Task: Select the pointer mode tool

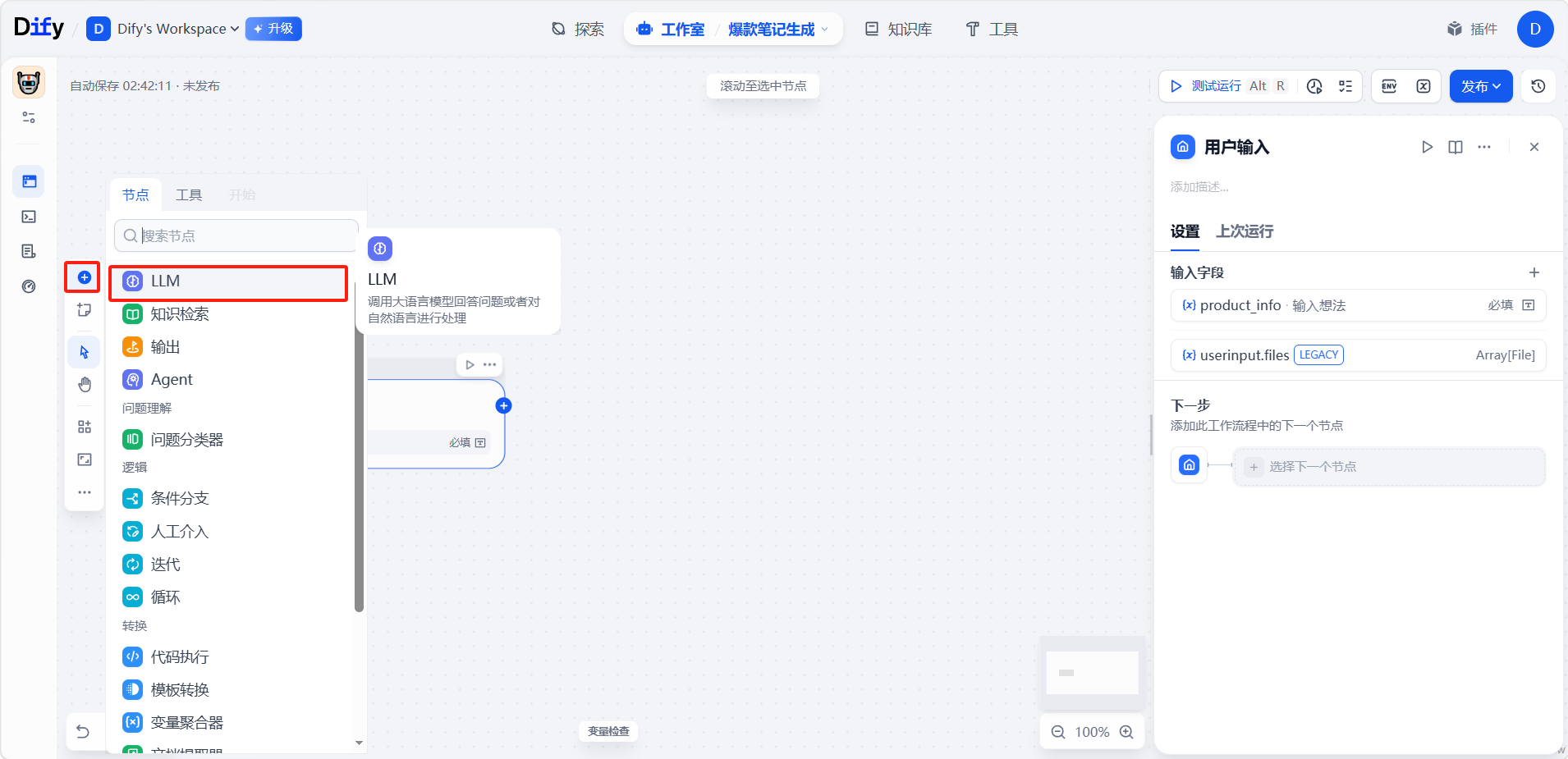Action: coord(84,352)
